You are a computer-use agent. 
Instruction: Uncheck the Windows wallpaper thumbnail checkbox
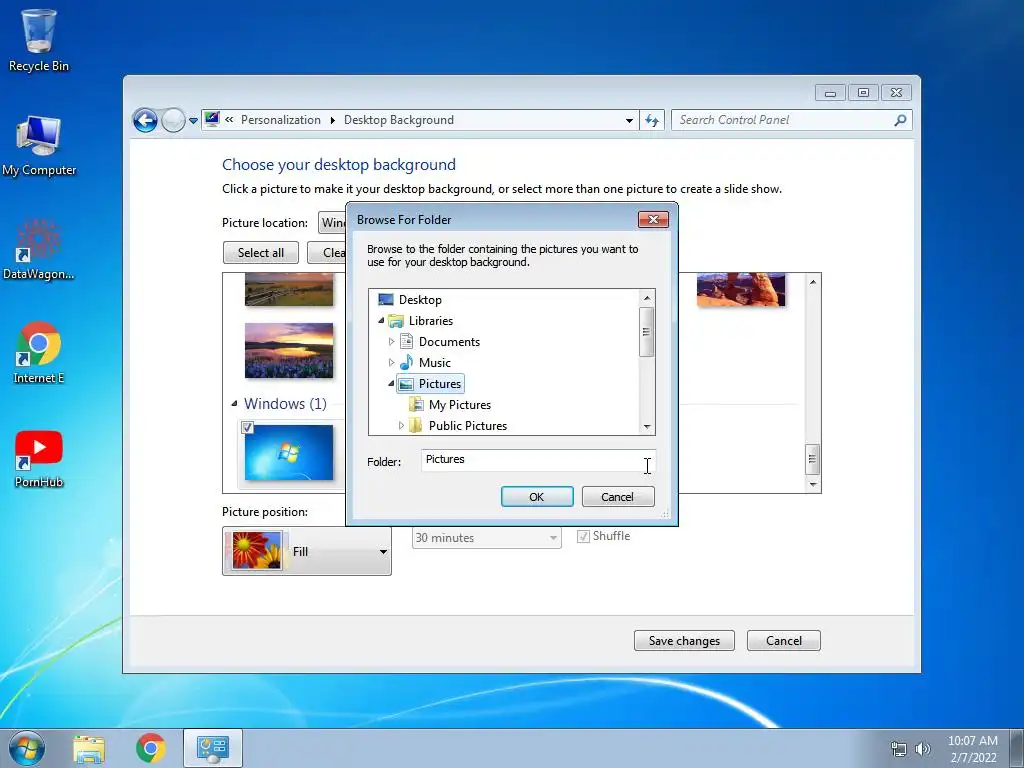tap(248, 428)
